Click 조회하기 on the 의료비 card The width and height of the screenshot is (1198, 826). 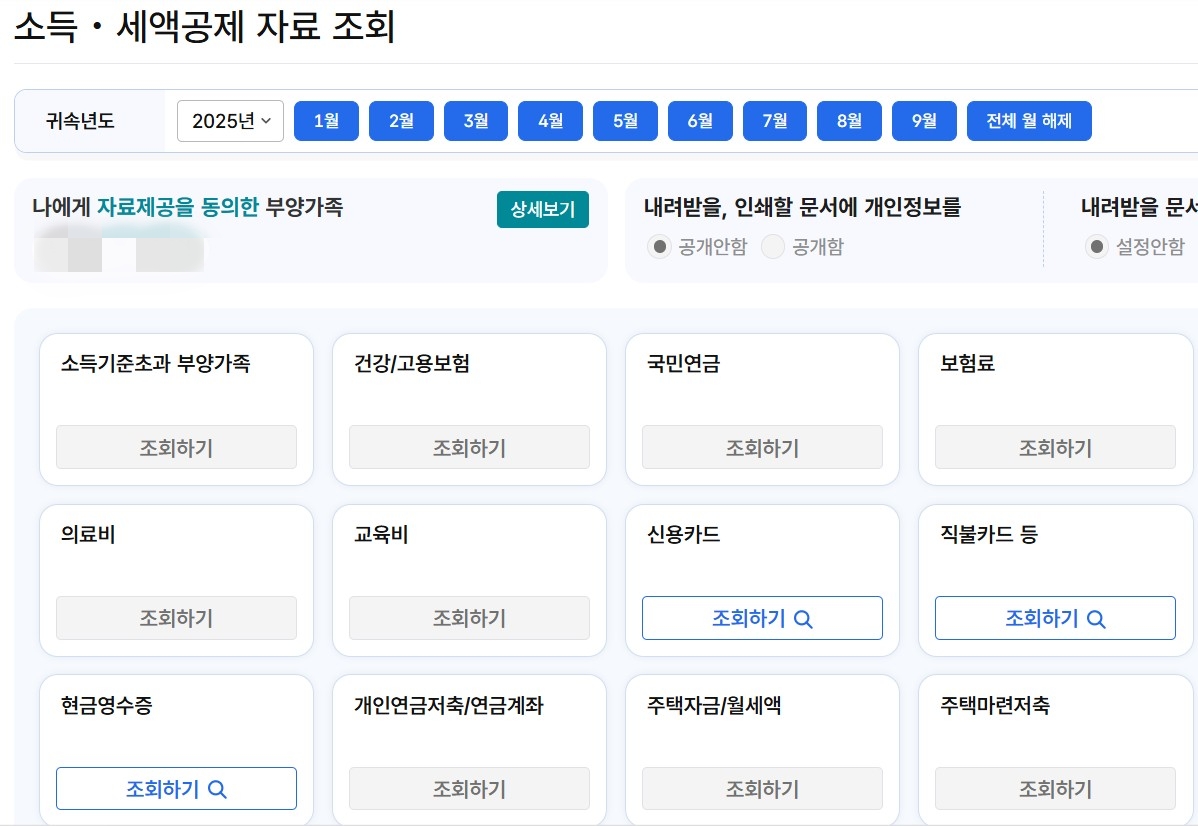pos(176,618)
